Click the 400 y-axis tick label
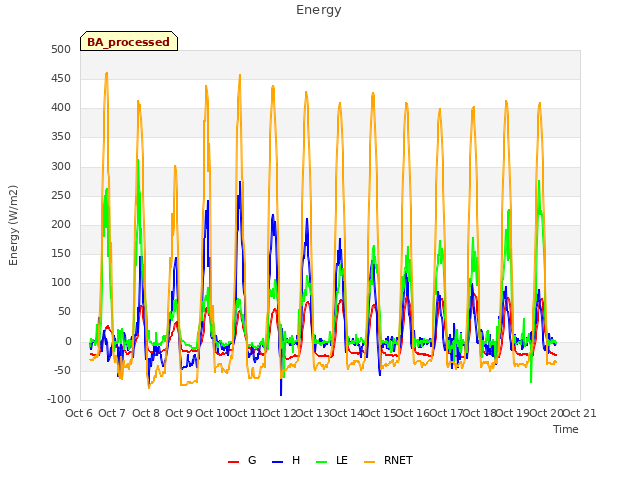The image size is (640, 480). point(61,108)
